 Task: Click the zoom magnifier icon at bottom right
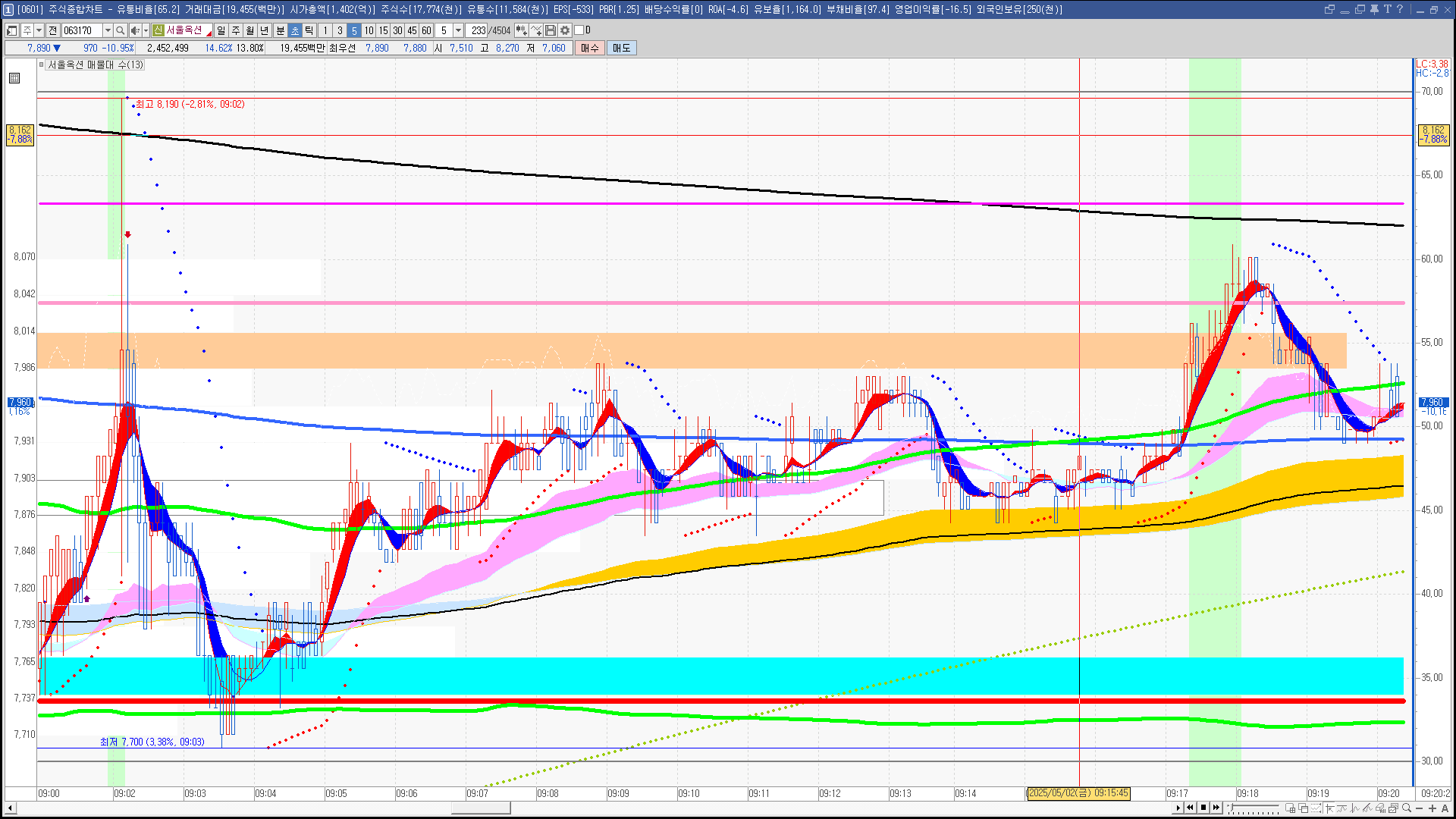click(x=1407, y=808)
